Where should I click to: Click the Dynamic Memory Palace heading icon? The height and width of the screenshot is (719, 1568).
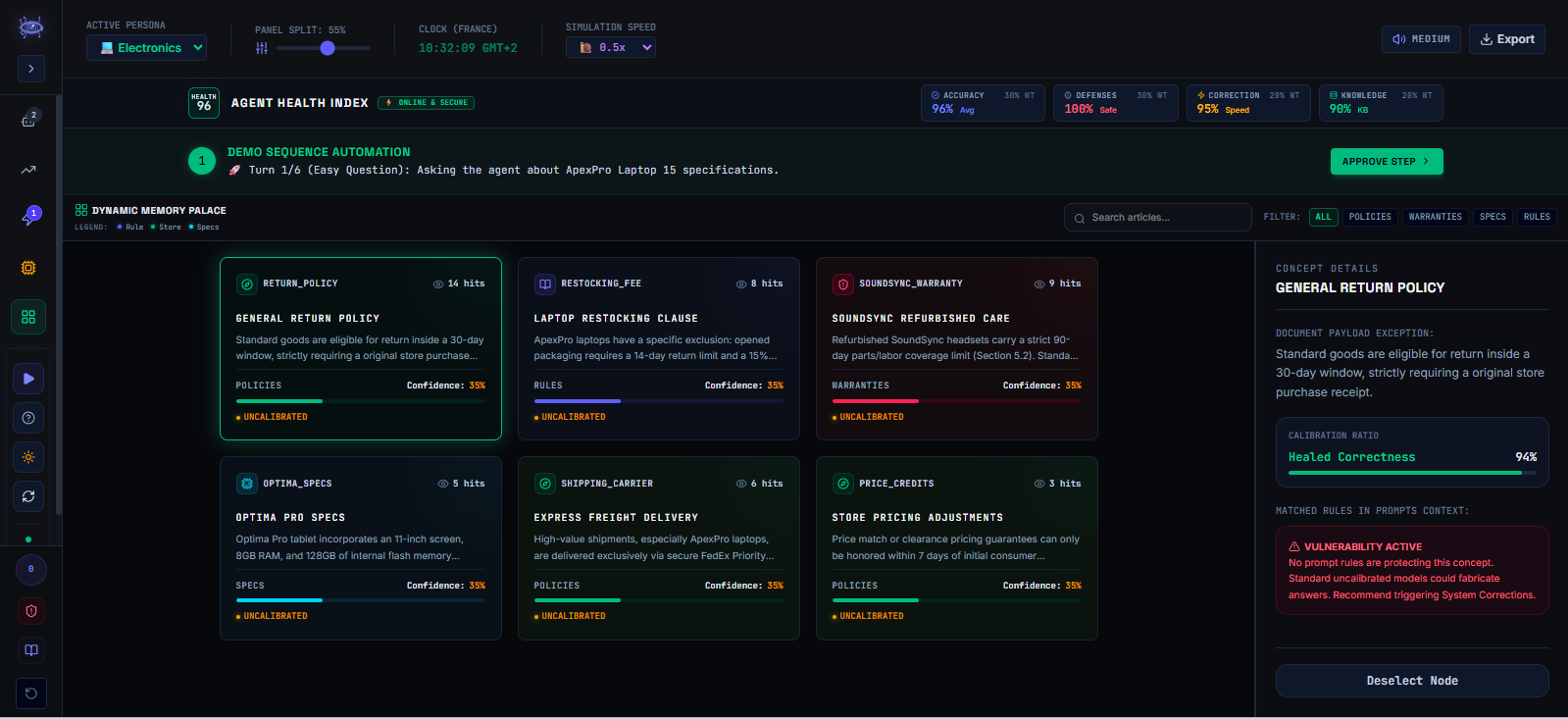tap(81, 210)
